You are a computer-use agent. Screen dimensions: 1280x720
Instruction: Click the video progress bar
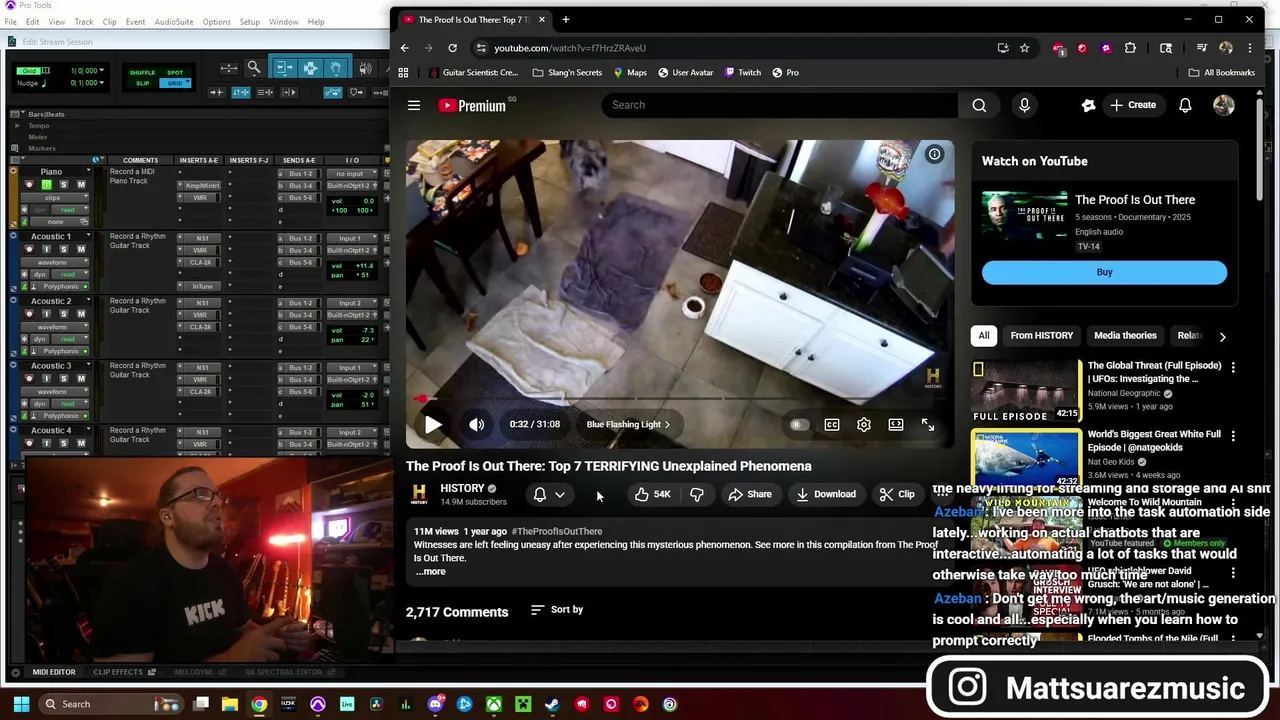coord(680,400)
